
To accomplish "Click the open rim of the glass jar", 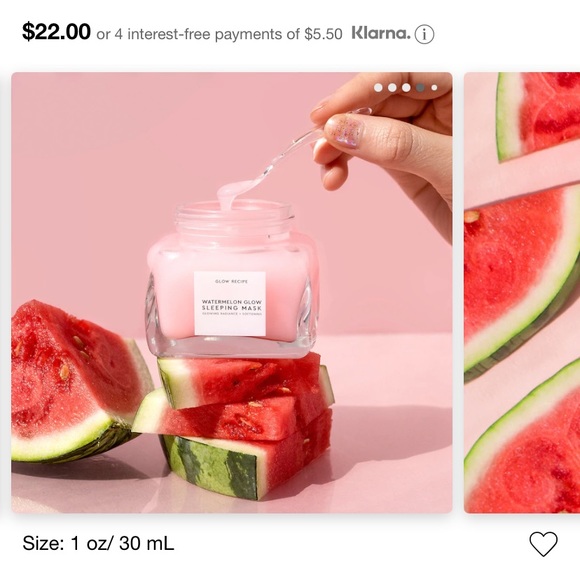I will click(x=235, y=214).
